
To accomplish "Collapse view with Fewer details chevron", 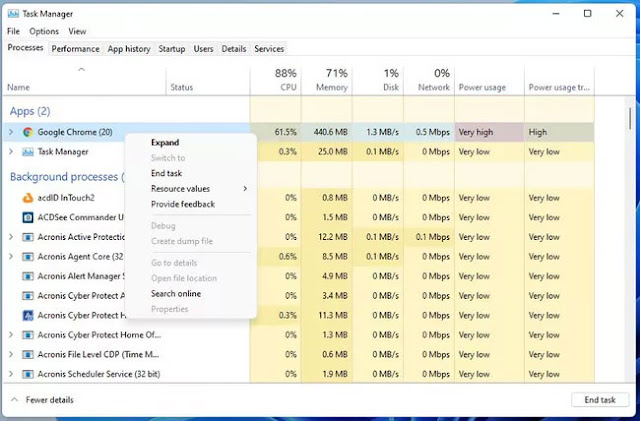I will click(x=14, y=399).
